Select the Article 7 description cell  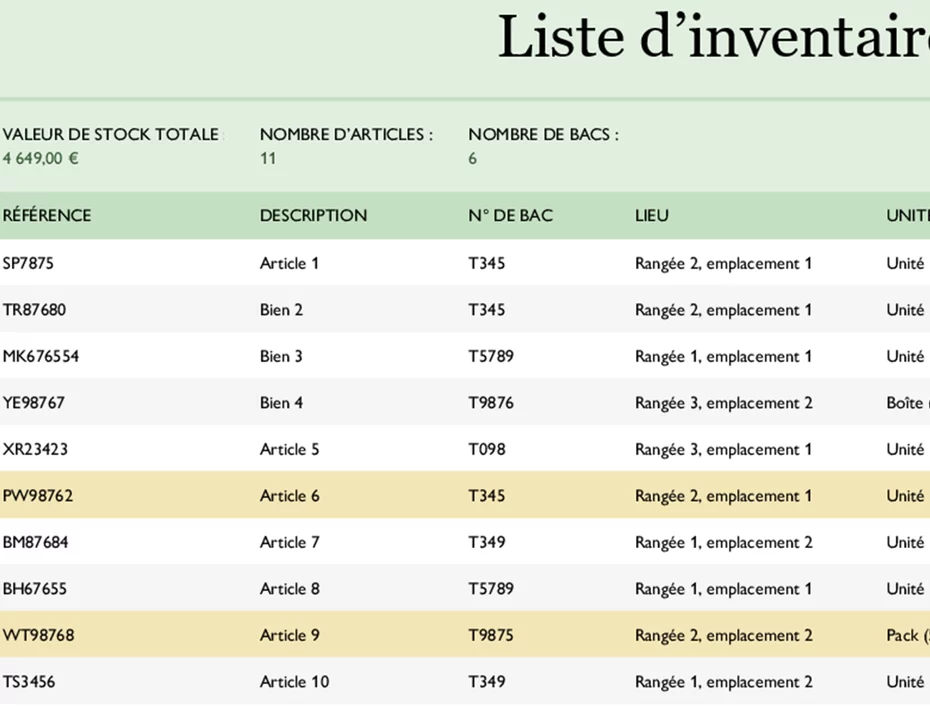(290, 543)
